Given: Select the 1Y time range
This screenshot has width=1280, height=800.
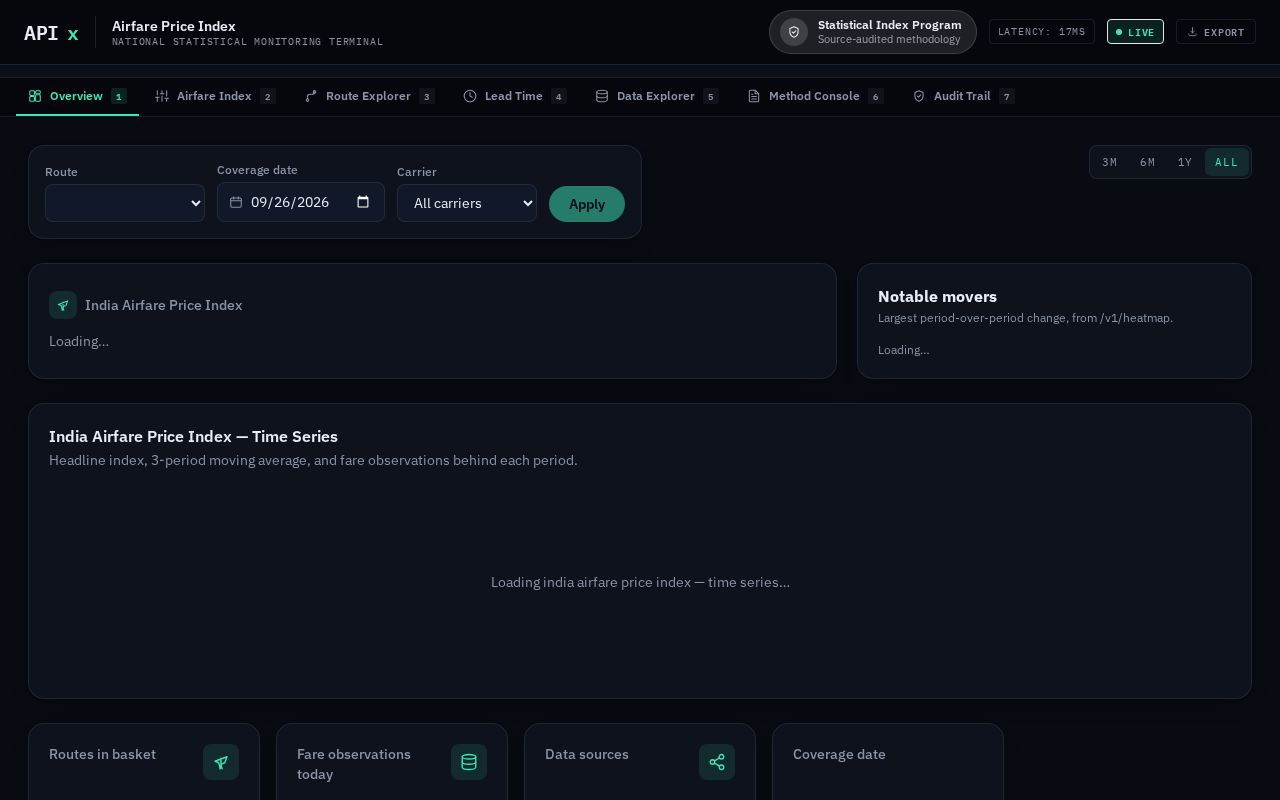Looking at the screenshot, I should tap(1185, 162).
